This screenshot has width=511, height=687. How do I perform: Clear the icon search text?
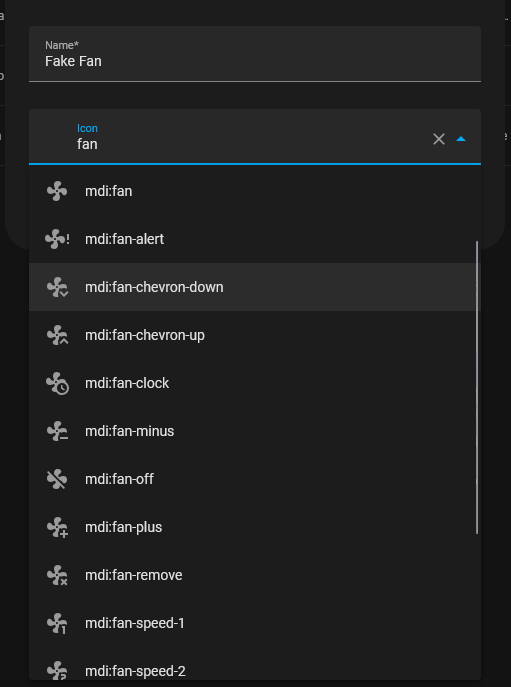coord(439,139)
